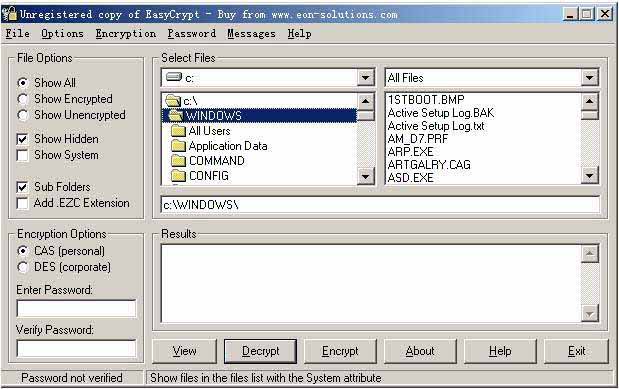
Task: Click the View button
Action: point(184,351)
